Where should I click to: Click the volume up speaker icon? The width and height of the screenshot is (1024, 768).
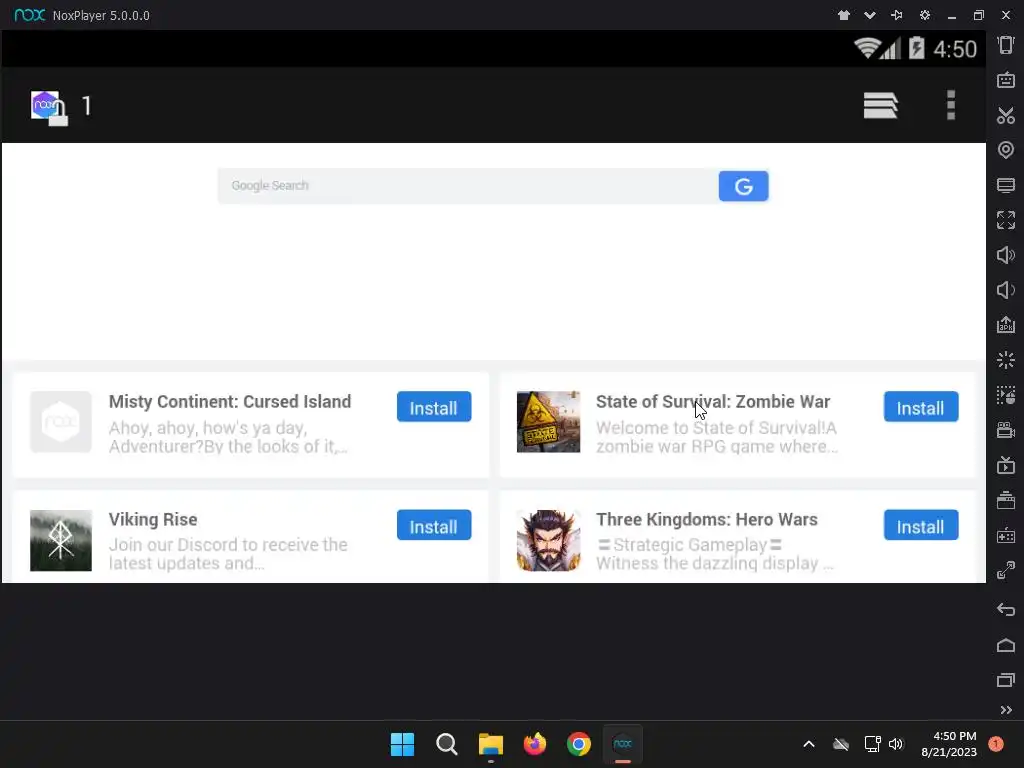coord(1006,255)
